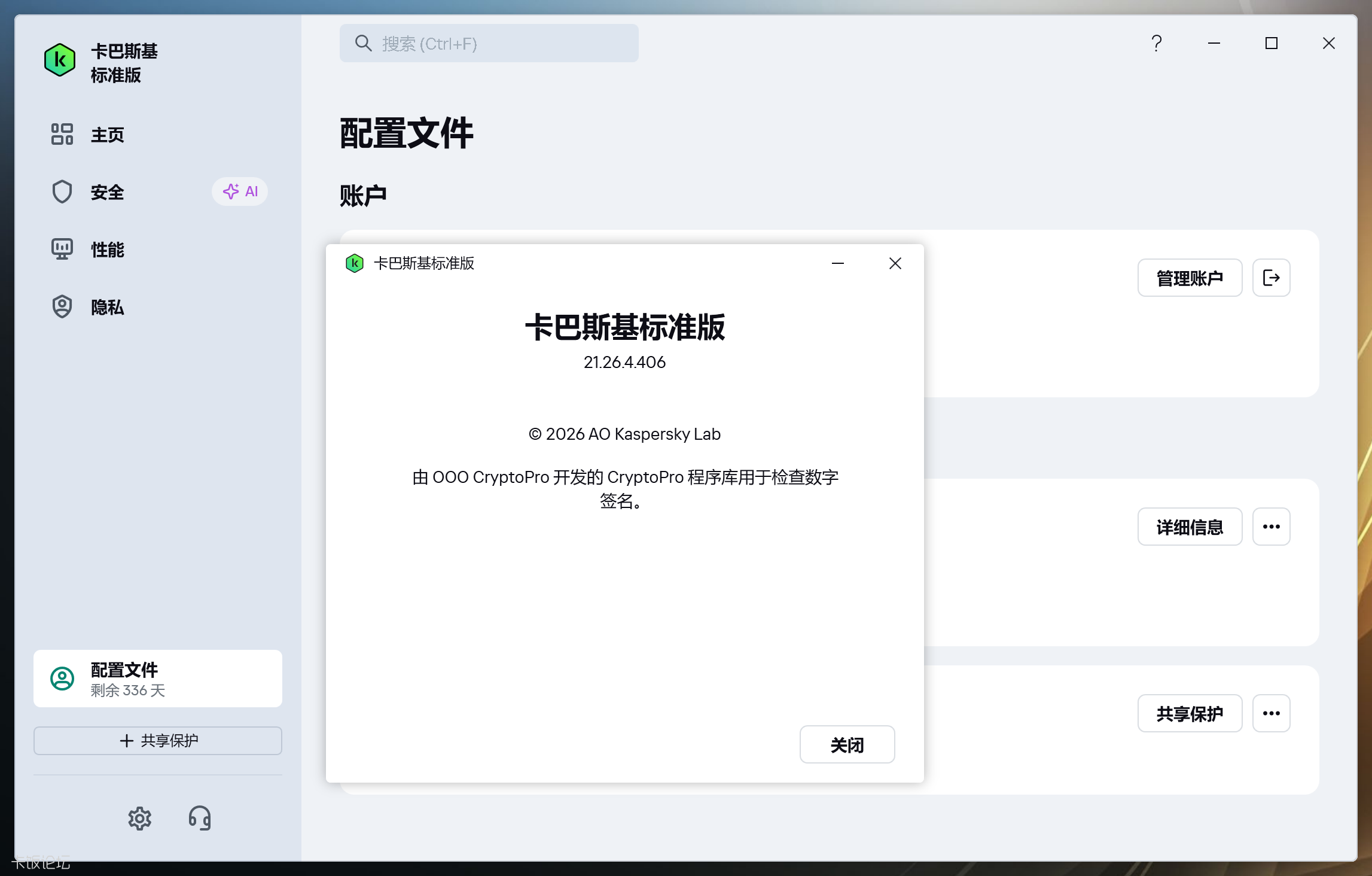The image size is (1372, 876).
Task: Select the 配置文件 item showing 剩余 336 天
Action: click(158, 679)
